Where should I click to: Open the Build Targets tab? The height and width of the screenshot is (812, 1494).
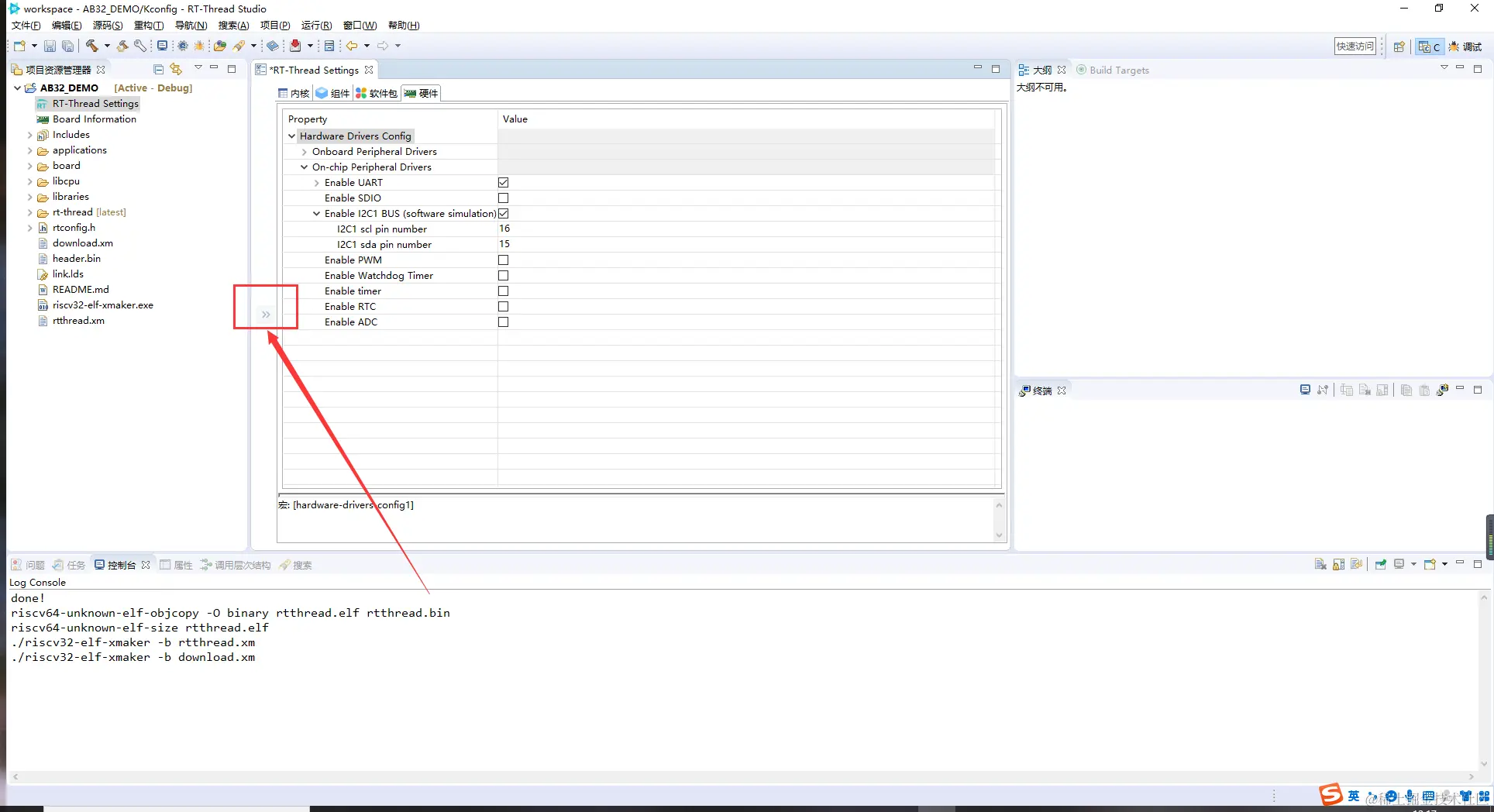tap(1113, 70)
